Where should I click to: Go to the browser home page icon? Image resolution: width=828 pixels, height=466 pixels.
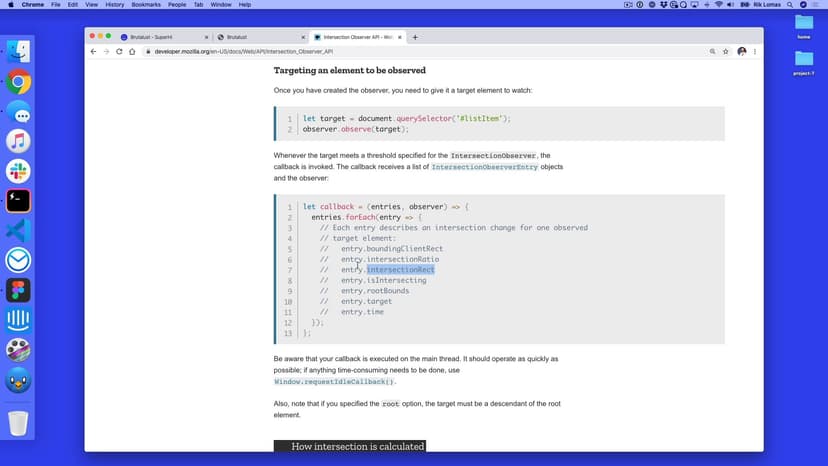click(132, 51)
